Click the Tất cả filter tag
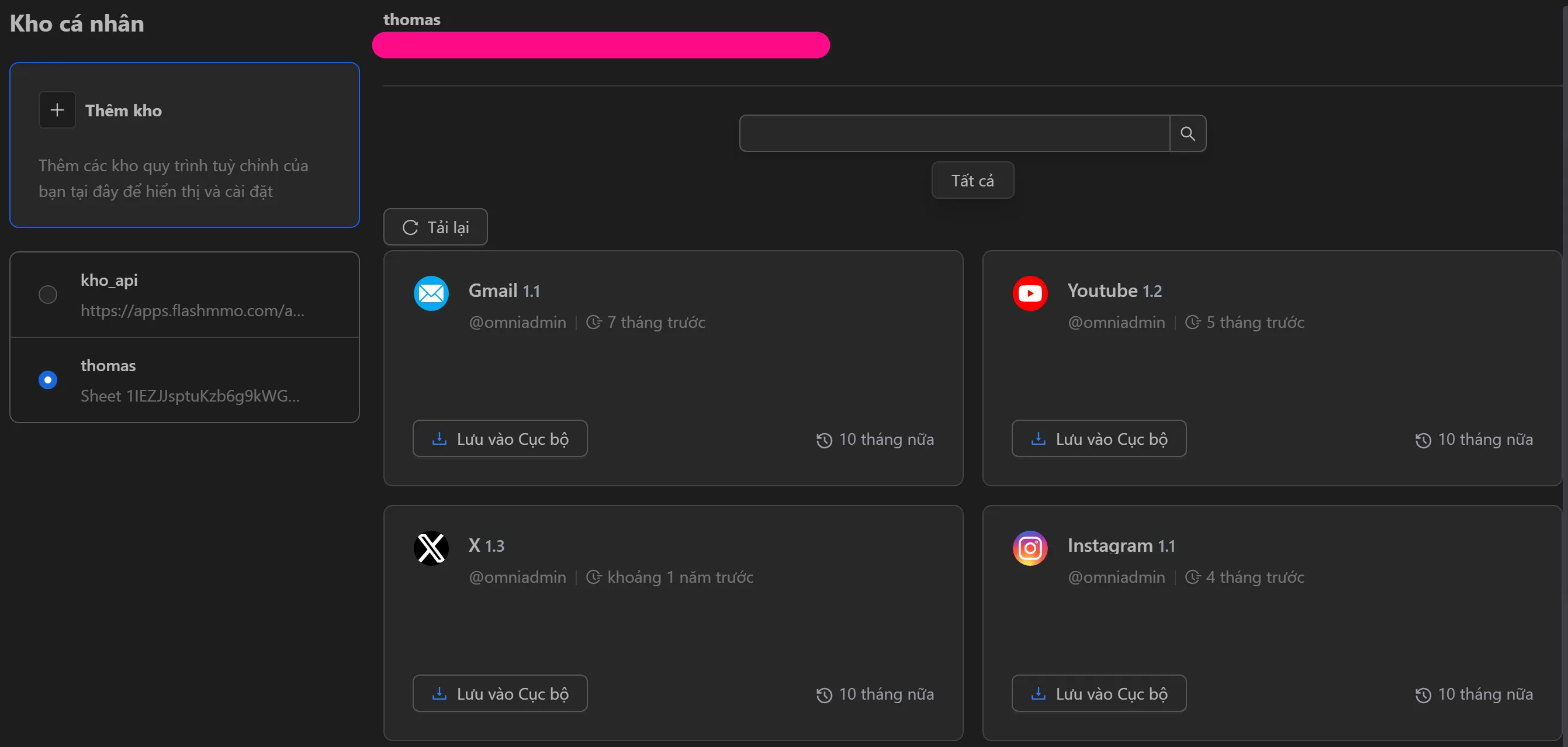 point(972,180)
